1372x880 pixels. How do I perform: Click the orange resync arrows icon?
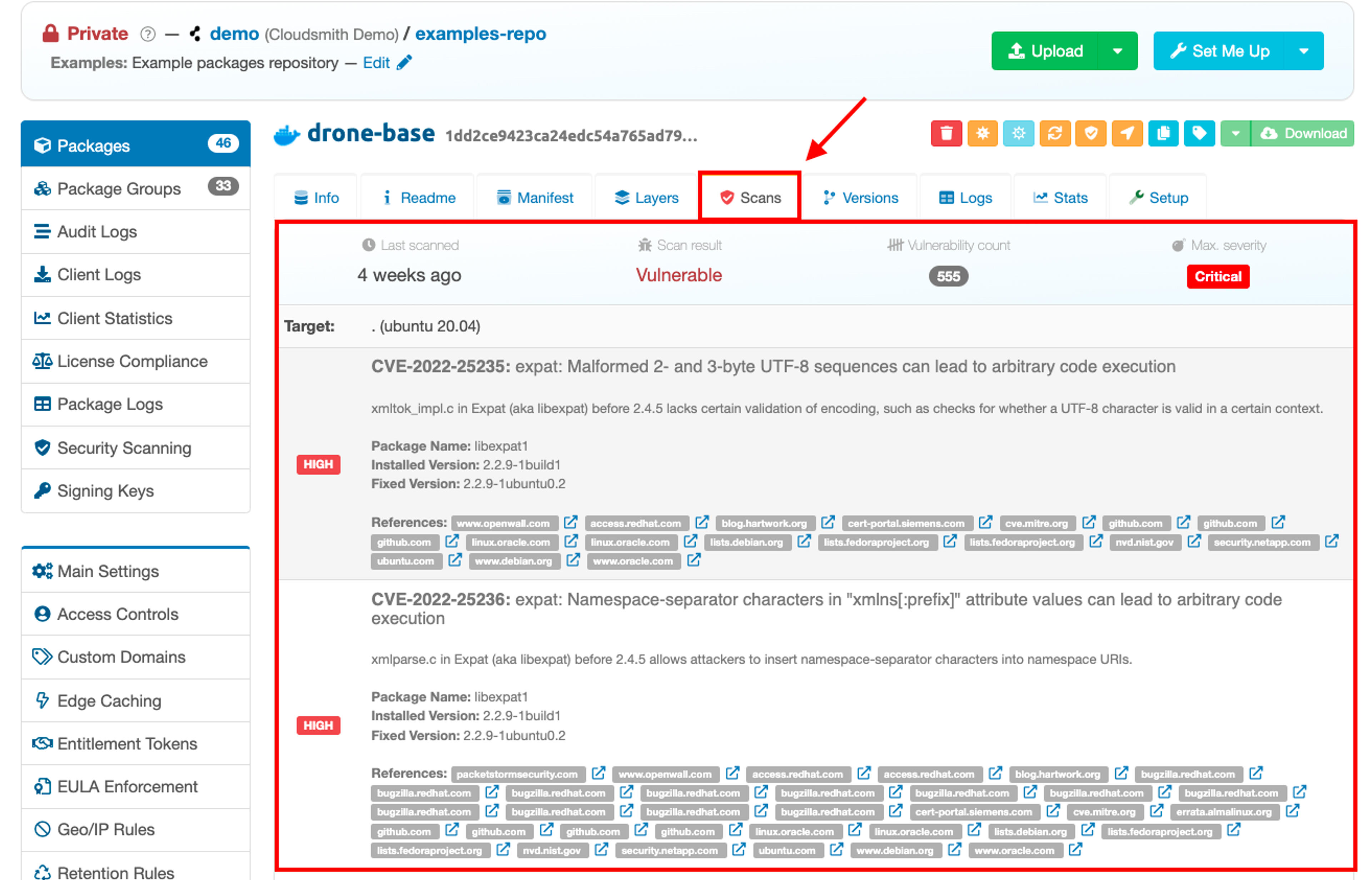click(x=1054, y=134)
